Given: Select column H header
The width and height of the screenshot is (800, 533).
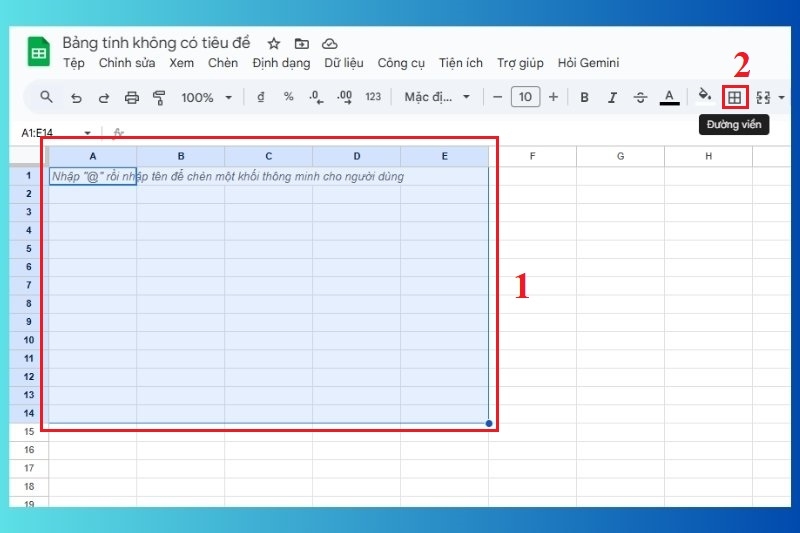Looking at the screenshot, I should pos(709,156).
